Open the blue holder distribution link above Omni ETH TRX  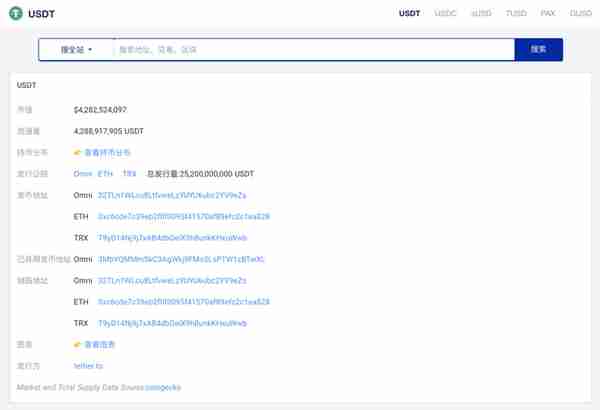tap(107, 153)
